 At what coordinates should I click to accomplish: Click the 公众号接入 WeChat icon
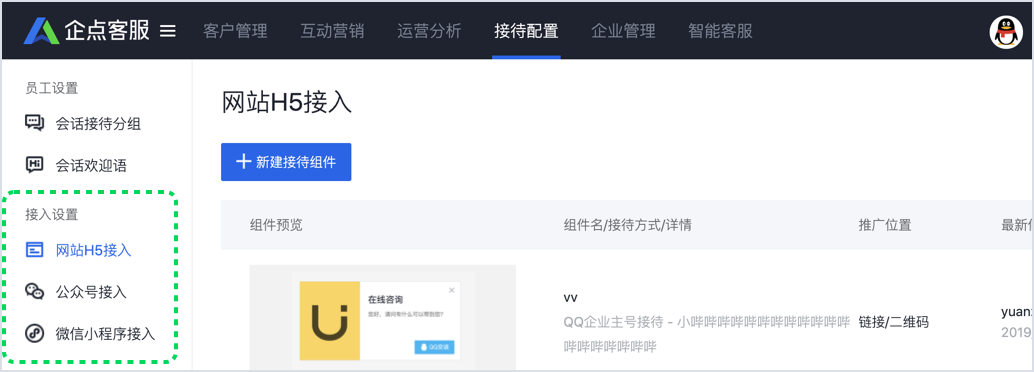pyautogui.click(x=34, y=292)
